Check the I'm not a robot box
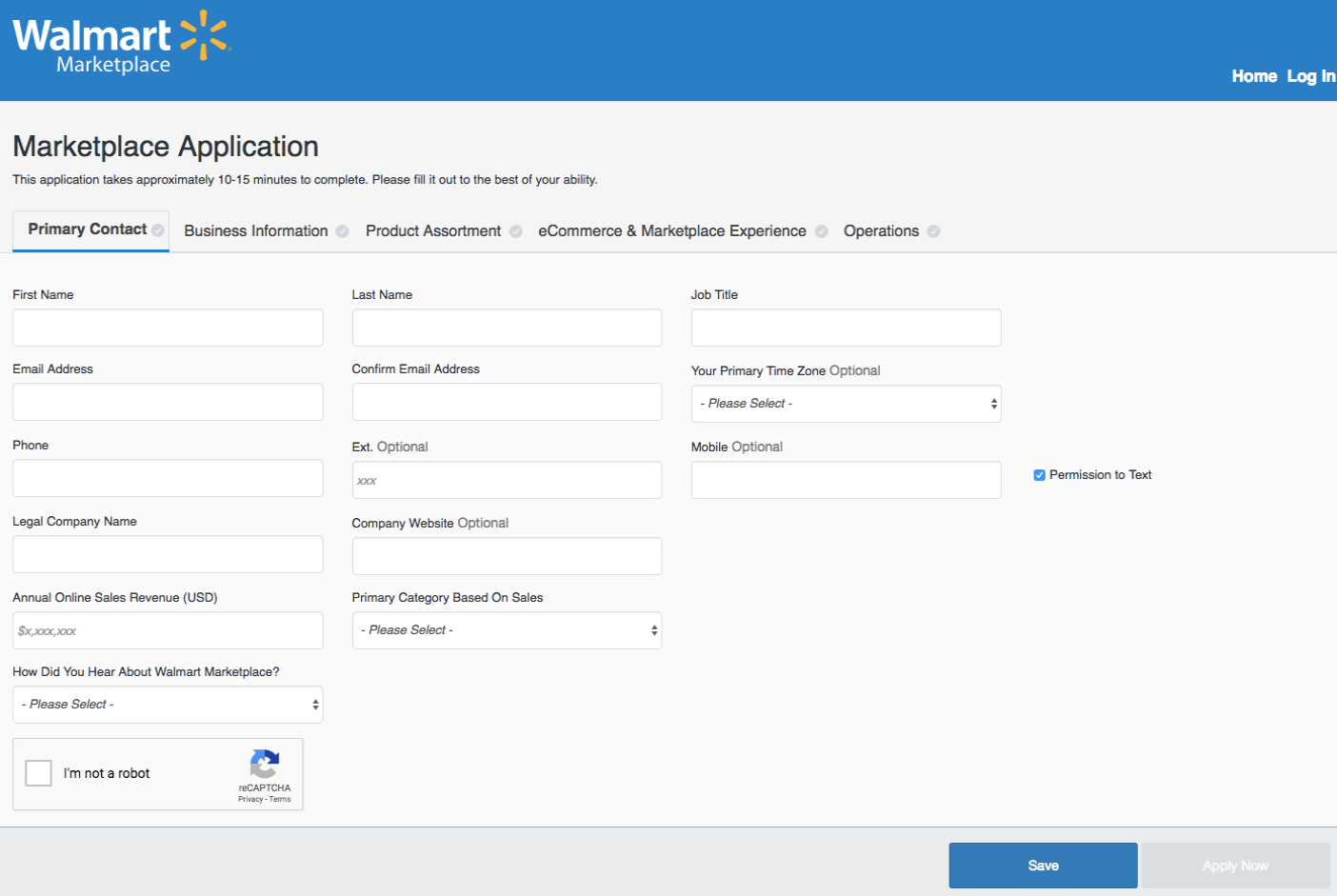The width and height of the screenshot is (1337, 896). click(39, 773)
